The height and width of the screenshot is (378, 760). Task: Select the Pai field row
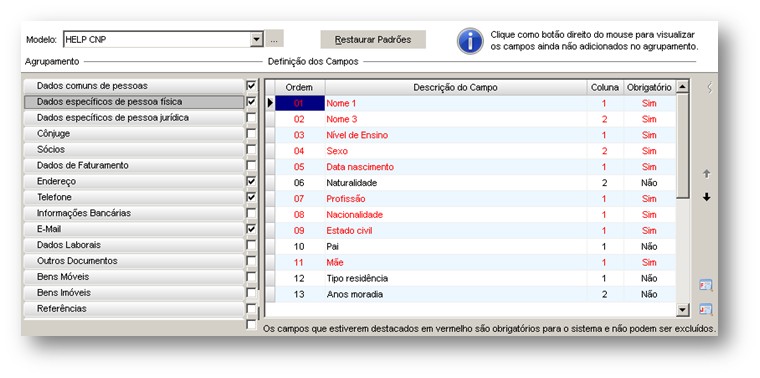coord(470,247)
